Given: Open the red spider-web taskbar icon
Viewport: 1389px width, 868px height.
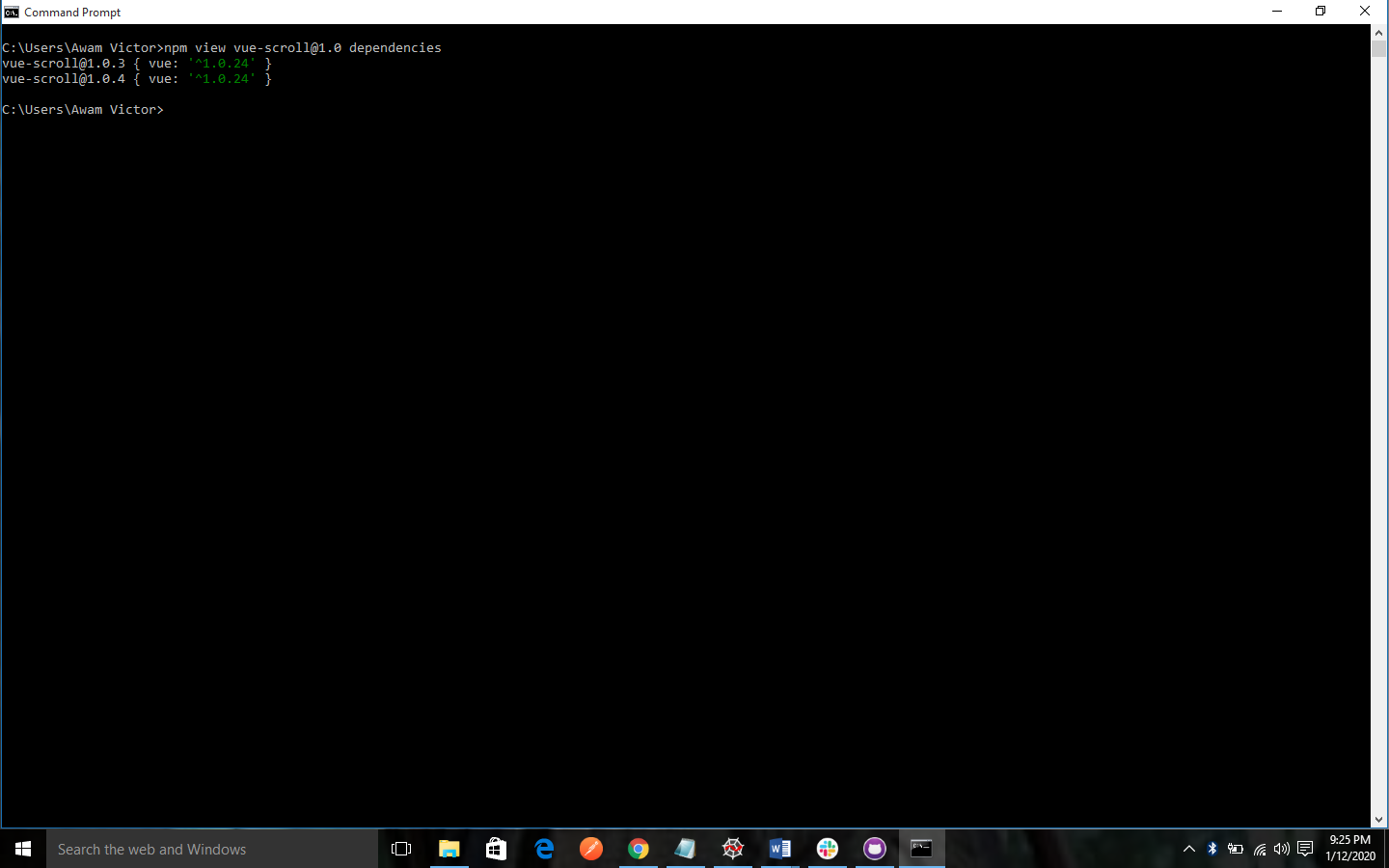Looking at the screenshot, I should click(733, 849).
